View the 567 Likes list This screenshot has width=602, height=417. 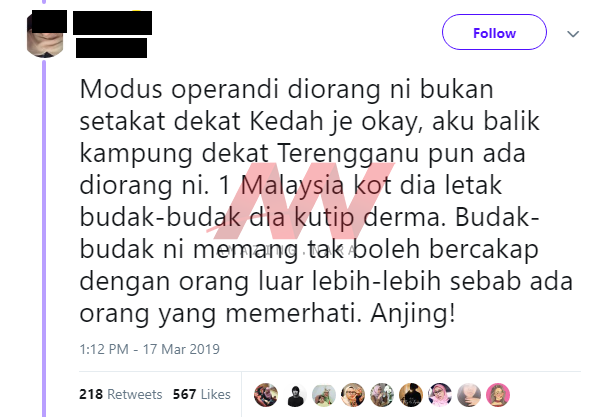pyautogui.click(x=202, y=394)
